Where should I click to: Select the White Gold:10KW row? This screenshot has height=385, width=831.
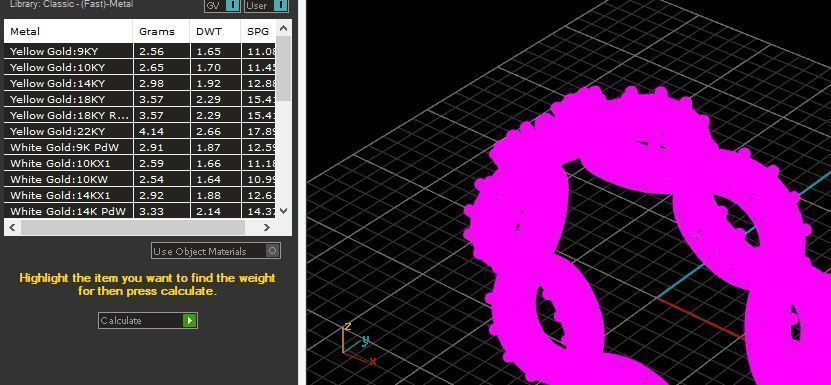(140, 179)
